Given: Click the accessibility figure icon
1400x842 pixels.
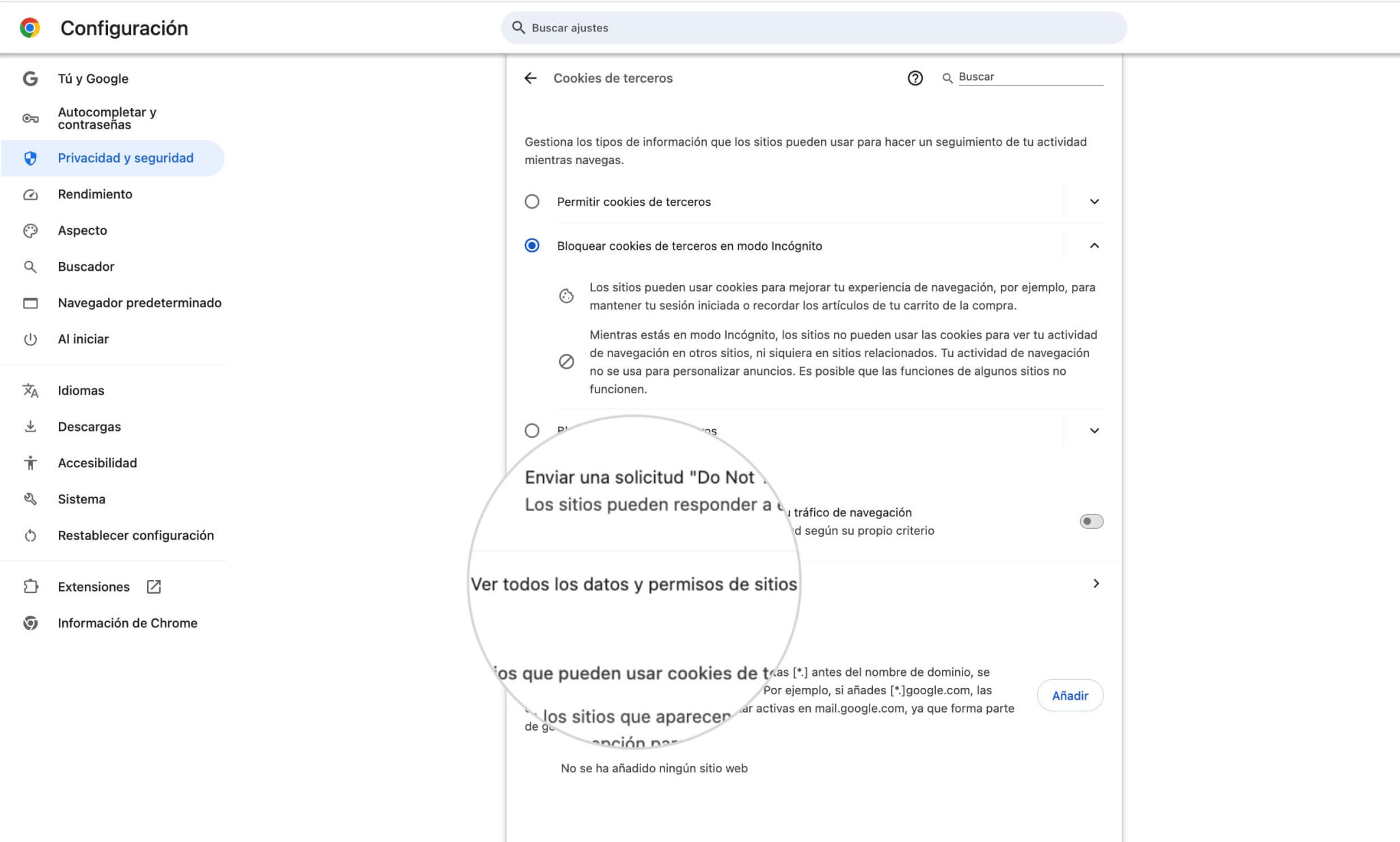Looking at the screenshot, I should click(x=30, y=463).
